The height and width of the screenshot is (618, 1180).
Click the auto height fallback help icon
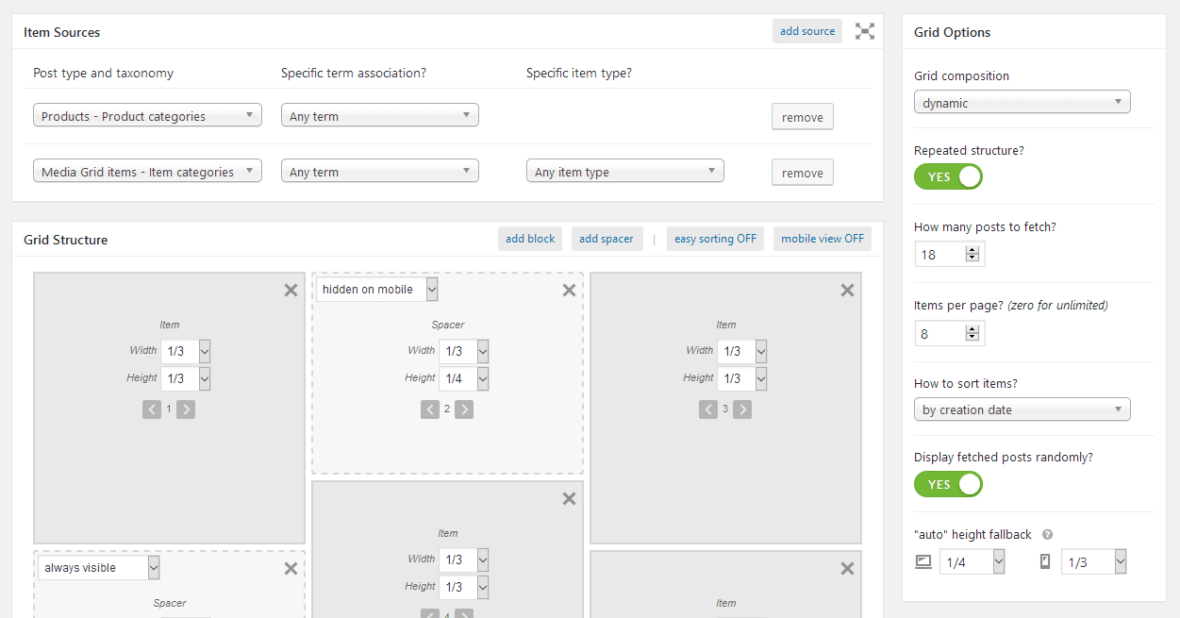point(1047,535)
